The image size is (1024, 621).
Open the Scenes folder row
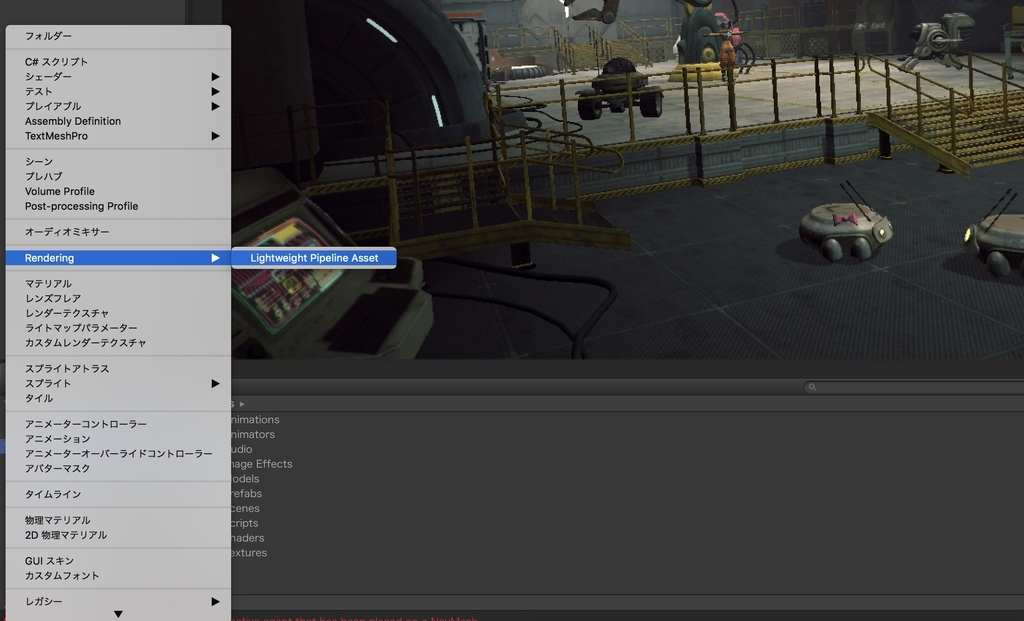click(245, 509)
